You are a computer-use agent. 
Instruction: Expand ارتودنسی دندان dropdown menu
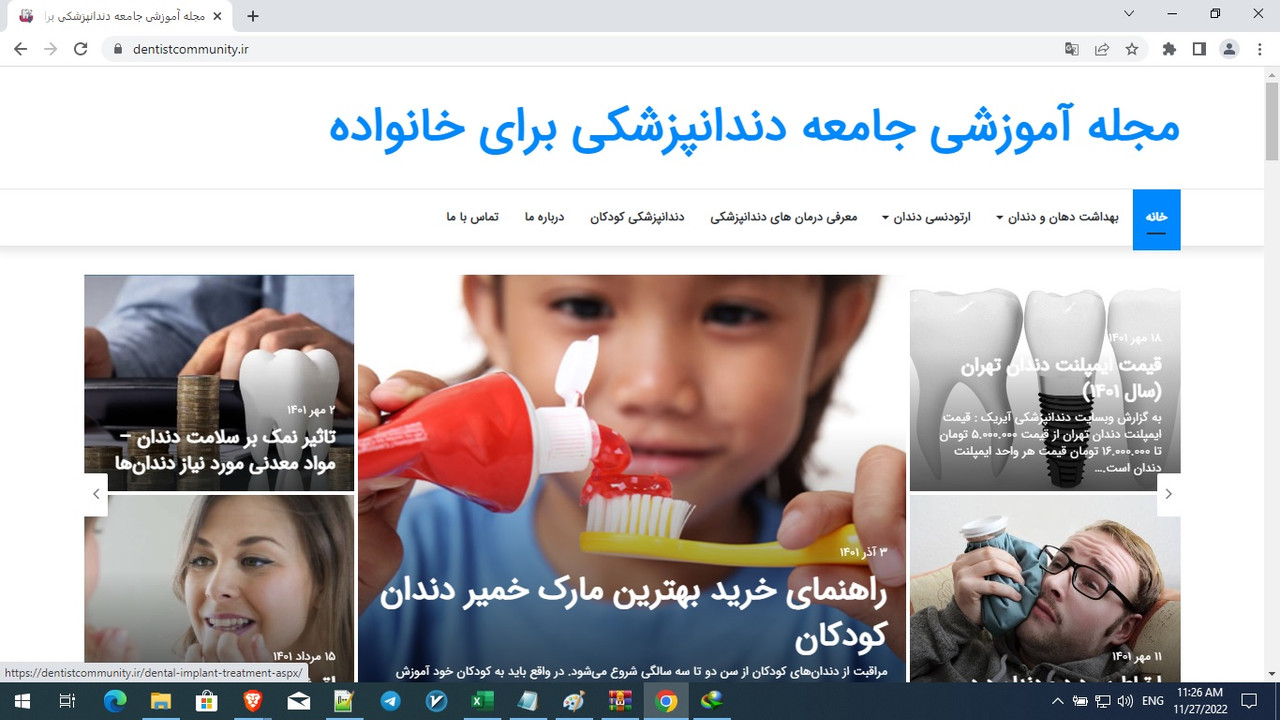(x=927, y=217)
